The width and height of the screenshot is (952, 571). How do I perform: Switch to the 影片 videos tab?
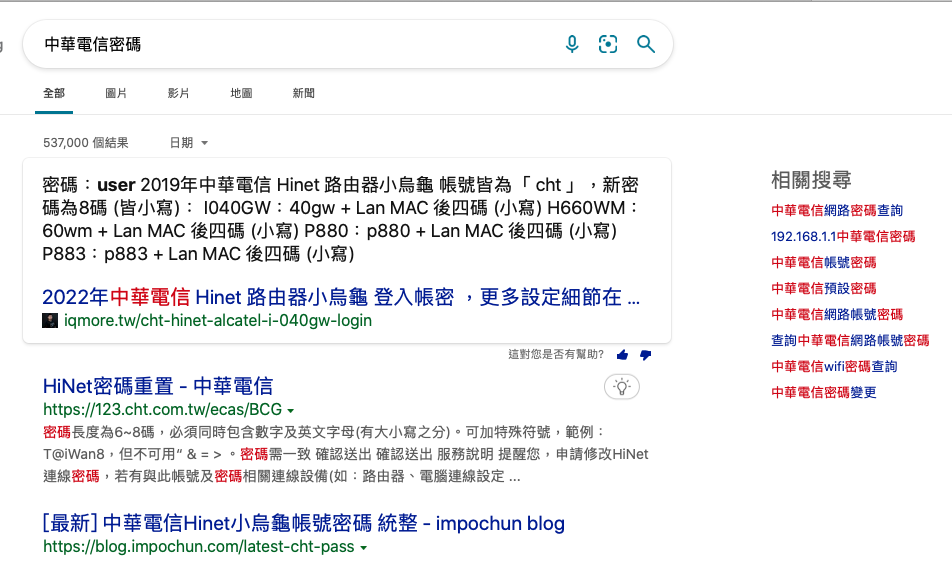click(179, 93)
